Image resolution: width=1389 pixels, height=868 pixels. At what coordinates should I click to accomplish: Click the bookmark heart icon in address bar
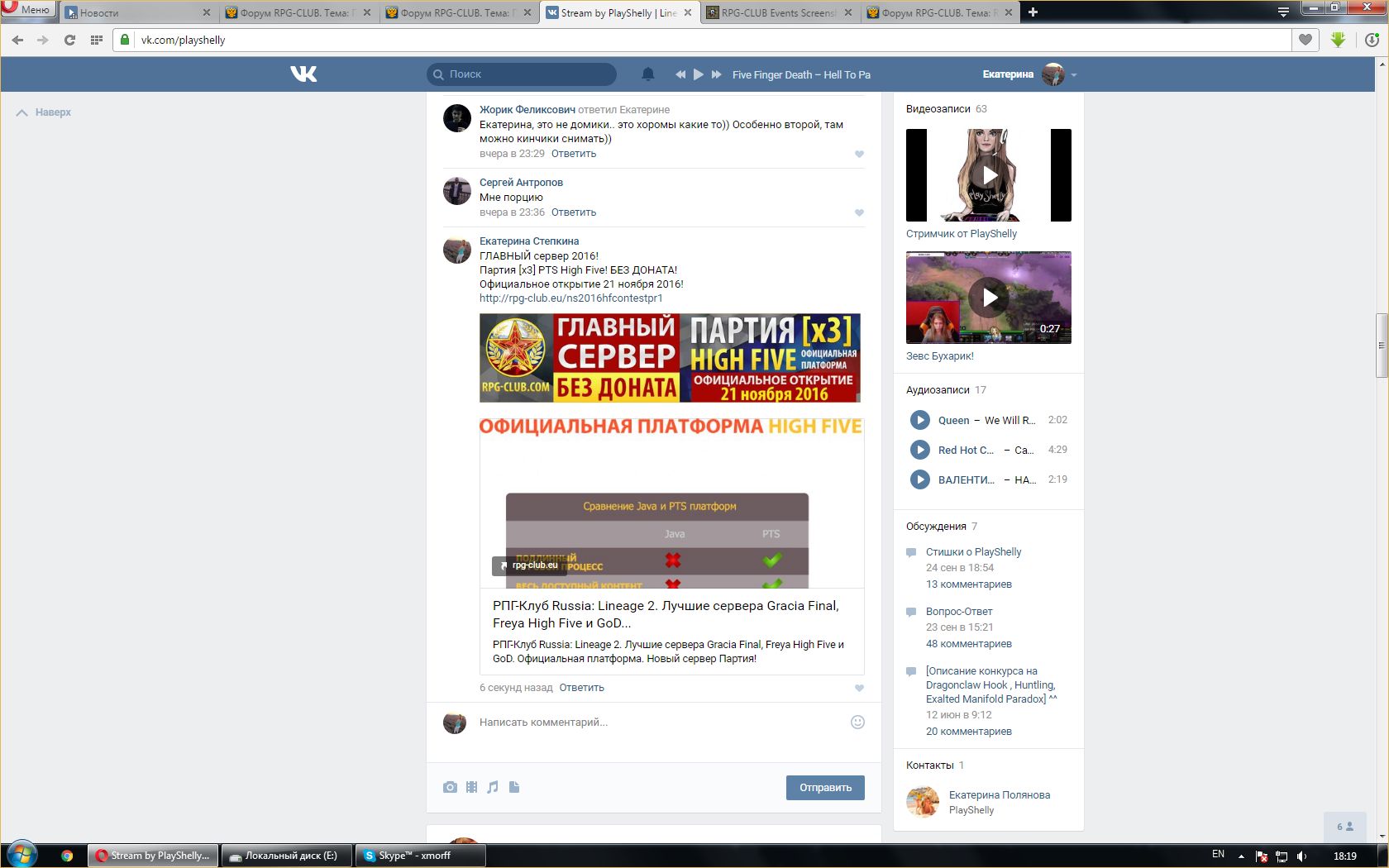tap(1305, 40)
